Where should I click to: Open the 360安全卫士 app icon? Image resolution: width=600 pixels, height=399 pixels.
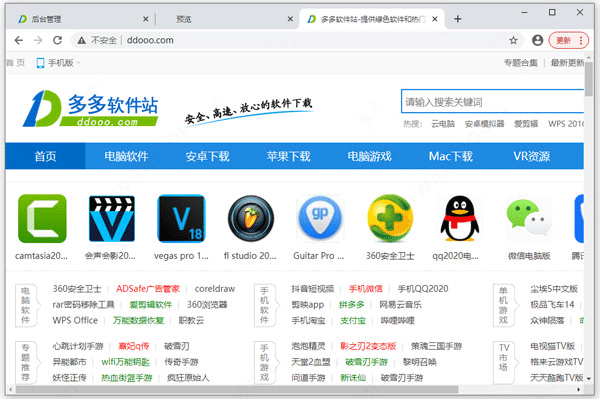tap(390, 218)
